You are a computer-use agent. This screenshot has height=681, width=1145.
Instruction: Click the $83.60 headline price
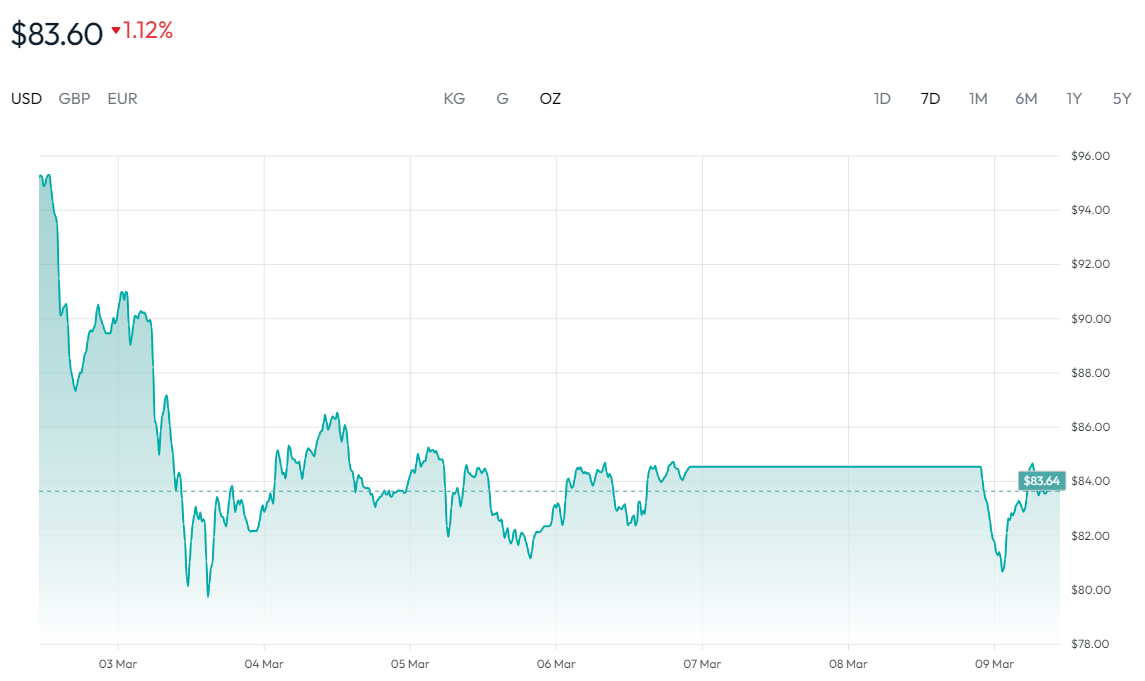click(57, 34)
